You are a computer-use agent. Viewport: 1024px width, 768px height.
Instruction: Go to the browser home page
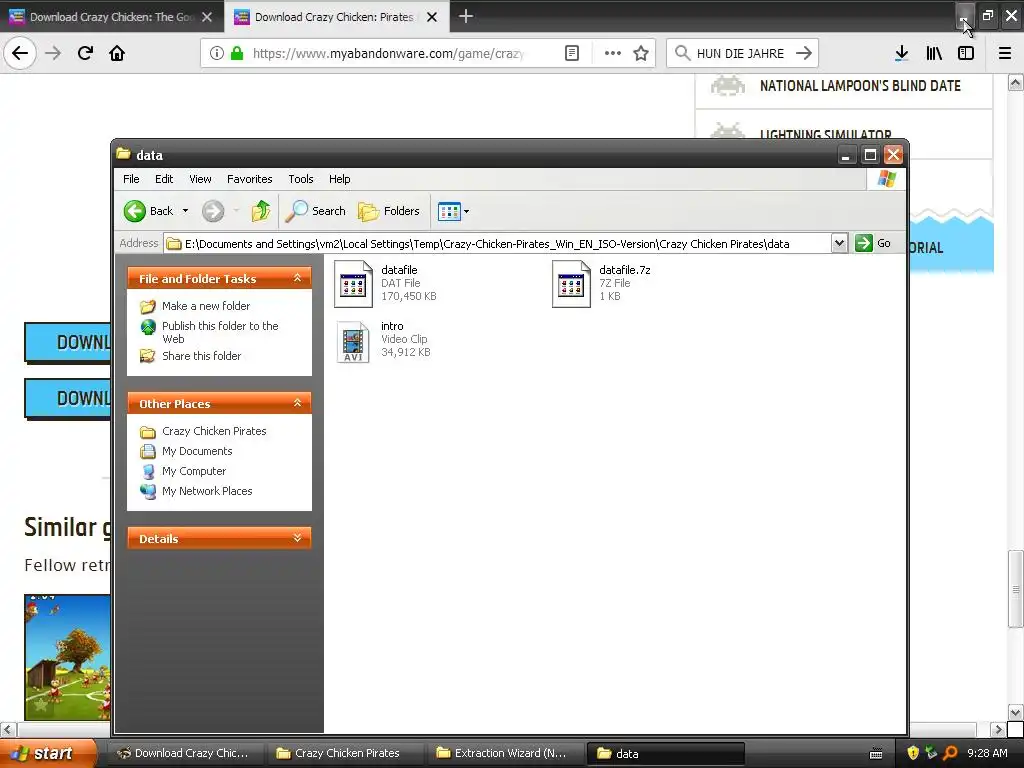tap(117, 53)
